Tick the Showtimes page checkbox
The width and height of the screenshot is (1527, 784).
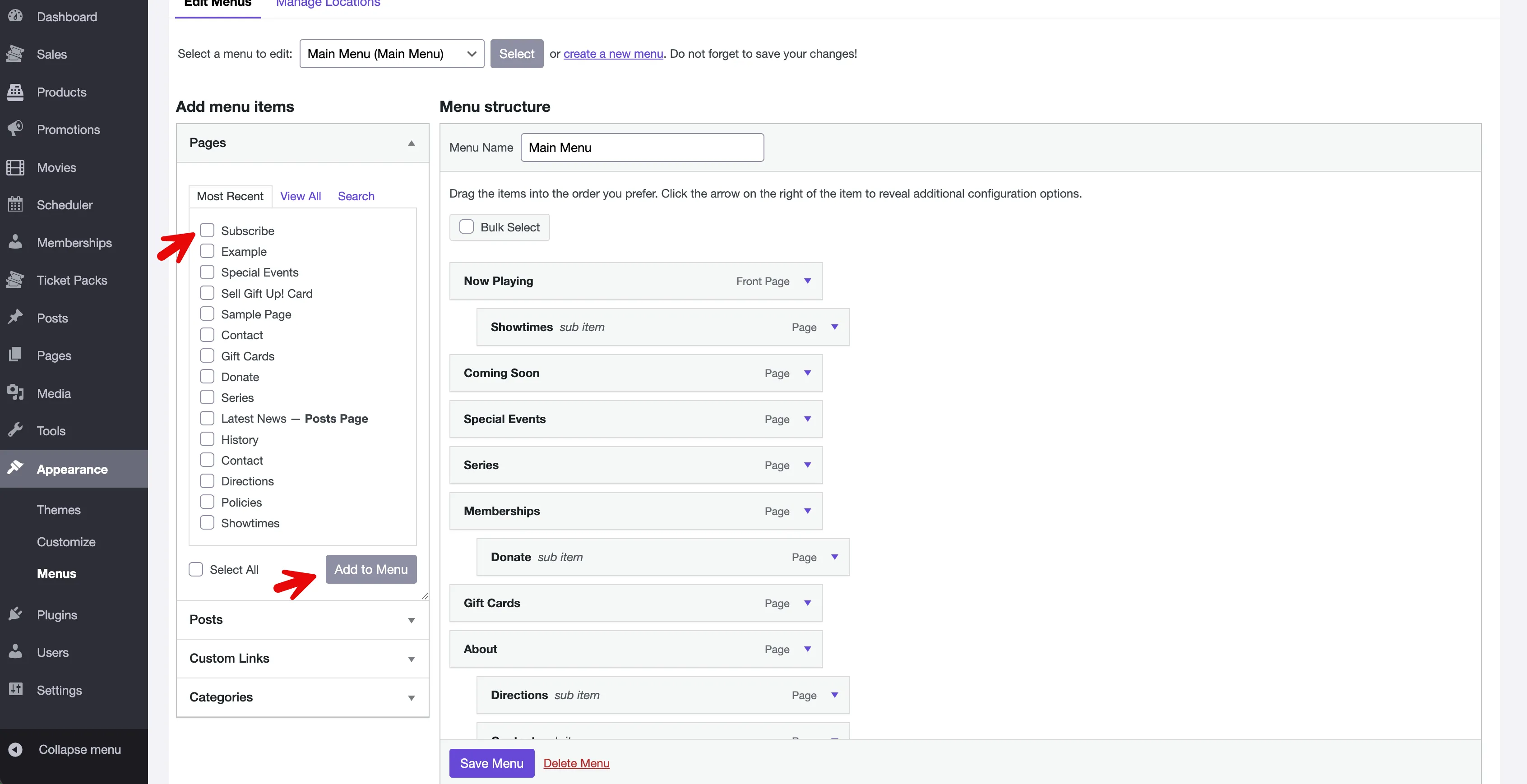point(207,522)
